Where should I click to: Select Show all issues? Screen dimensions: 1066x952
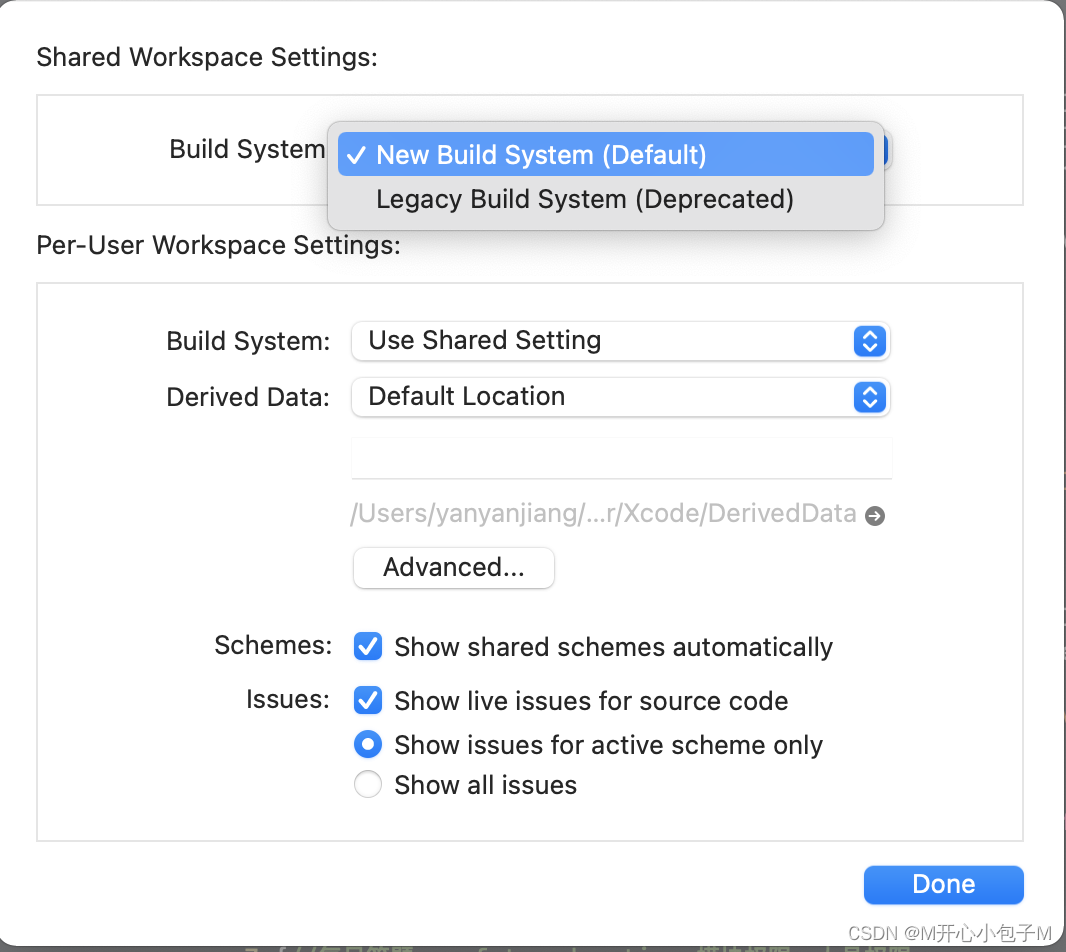click(x=367, y=784)
